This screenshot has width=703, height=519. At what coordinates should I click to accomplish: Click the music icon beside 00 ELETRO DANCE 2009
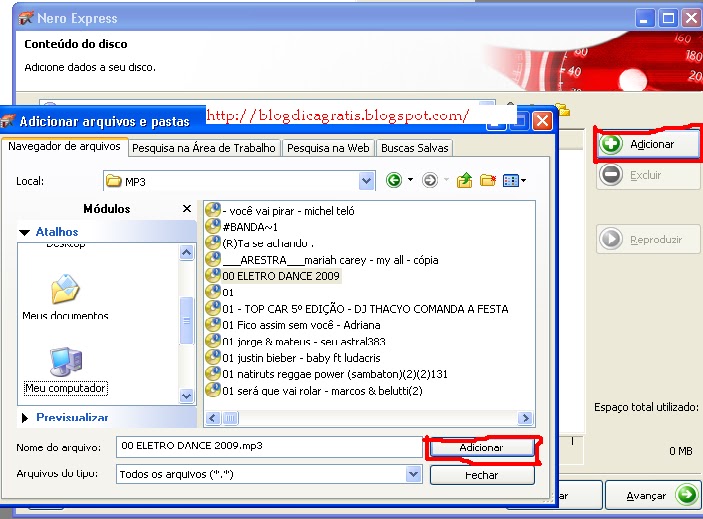tap(213, 275)
